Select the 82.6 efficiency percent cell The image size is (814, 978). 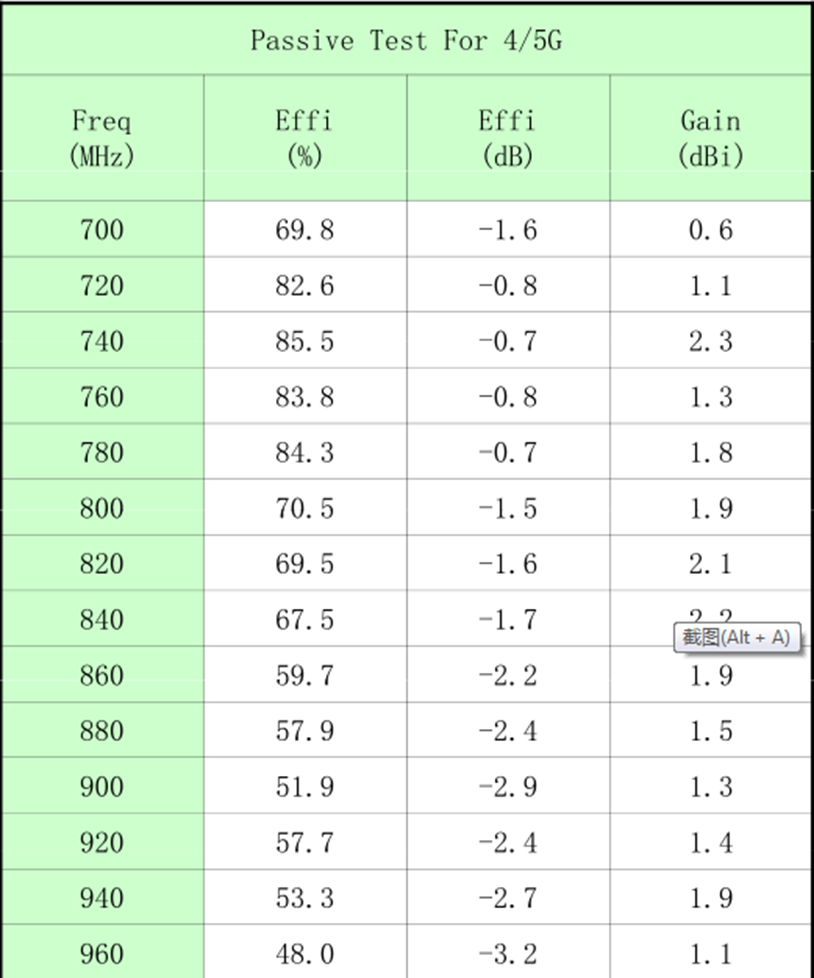coord(305,286)
